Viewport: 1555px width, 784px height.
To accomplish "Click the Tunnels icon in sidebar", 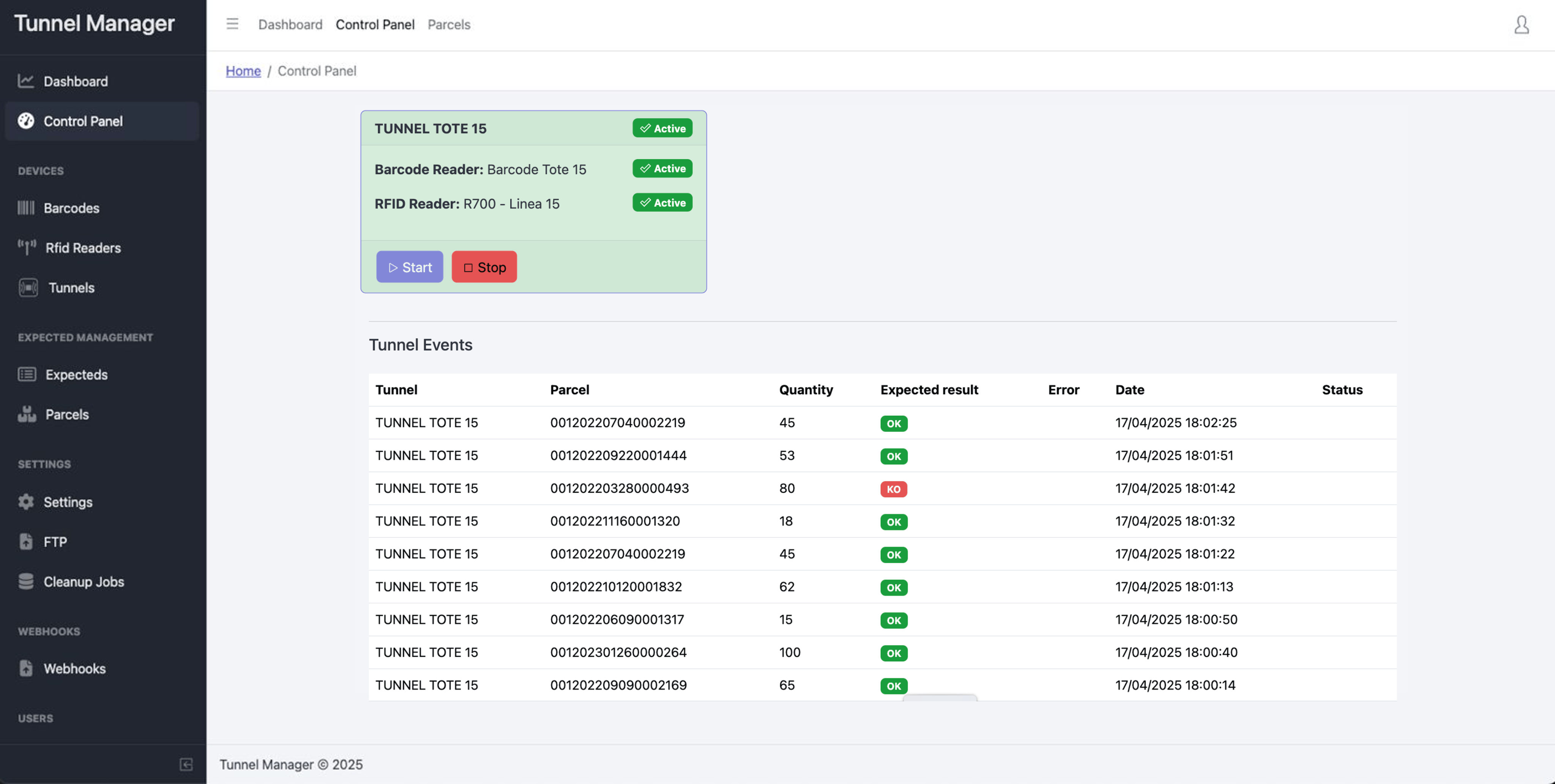I will tap(28, 287).
